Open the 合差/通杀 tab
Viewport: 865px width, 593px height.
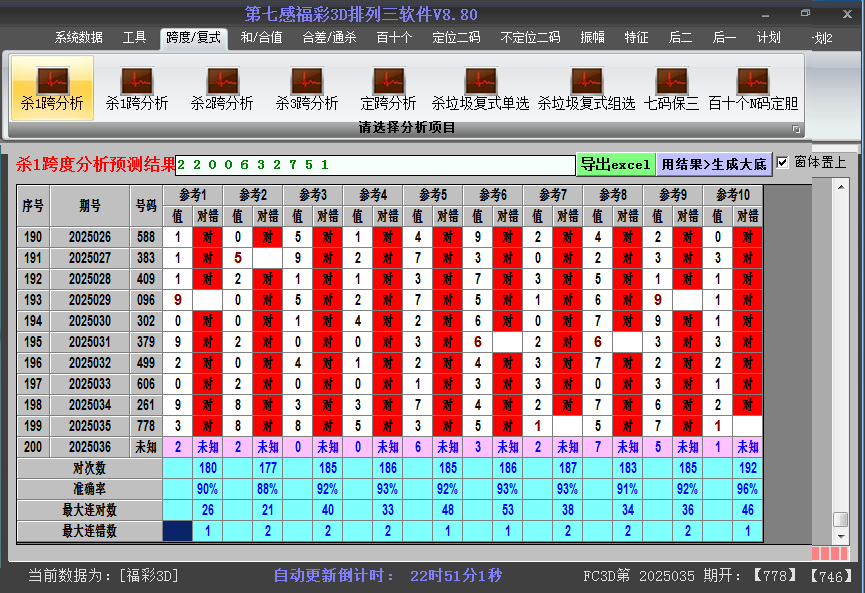(x=329, y=38)
